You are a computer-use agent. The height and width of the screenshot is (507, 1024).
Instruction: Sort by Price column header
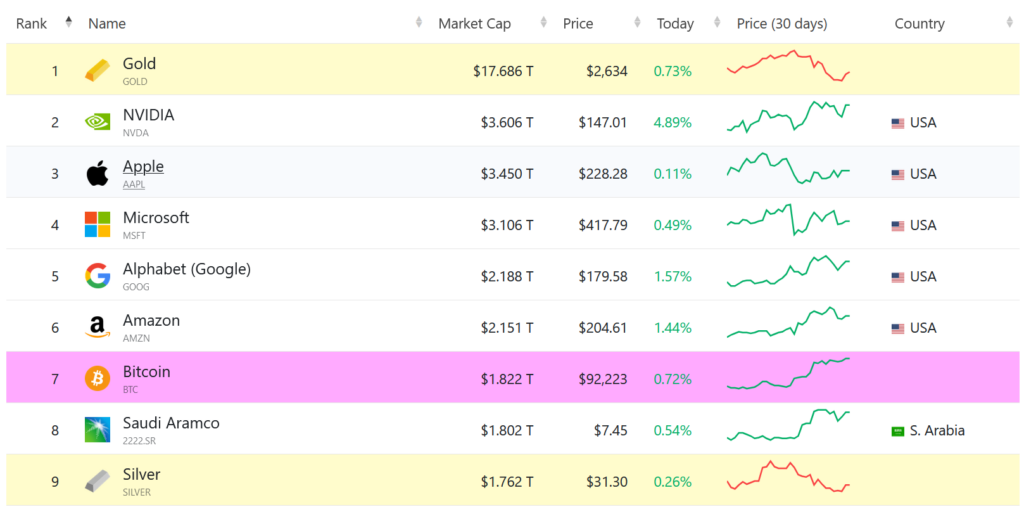[578, 23]
